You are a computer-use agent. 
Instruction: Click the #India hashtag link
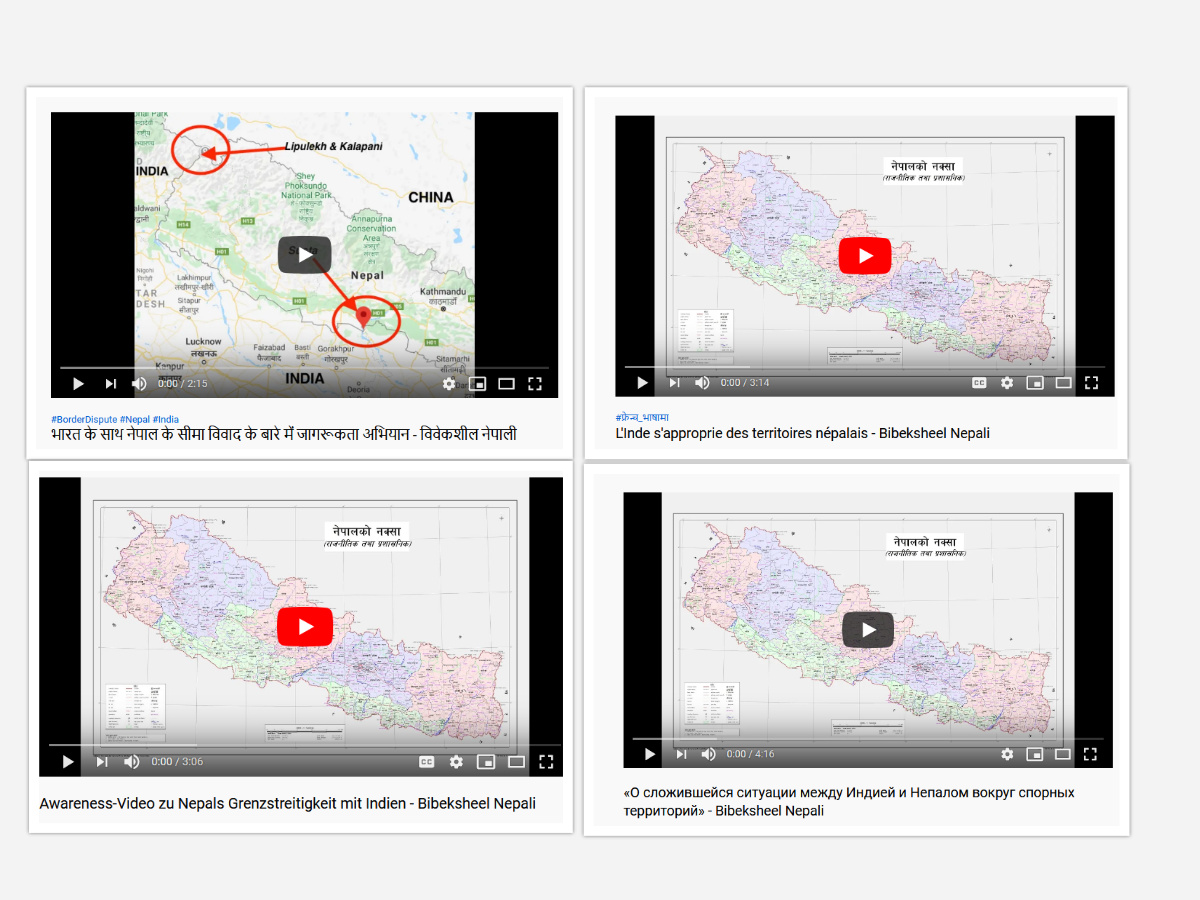166,420
